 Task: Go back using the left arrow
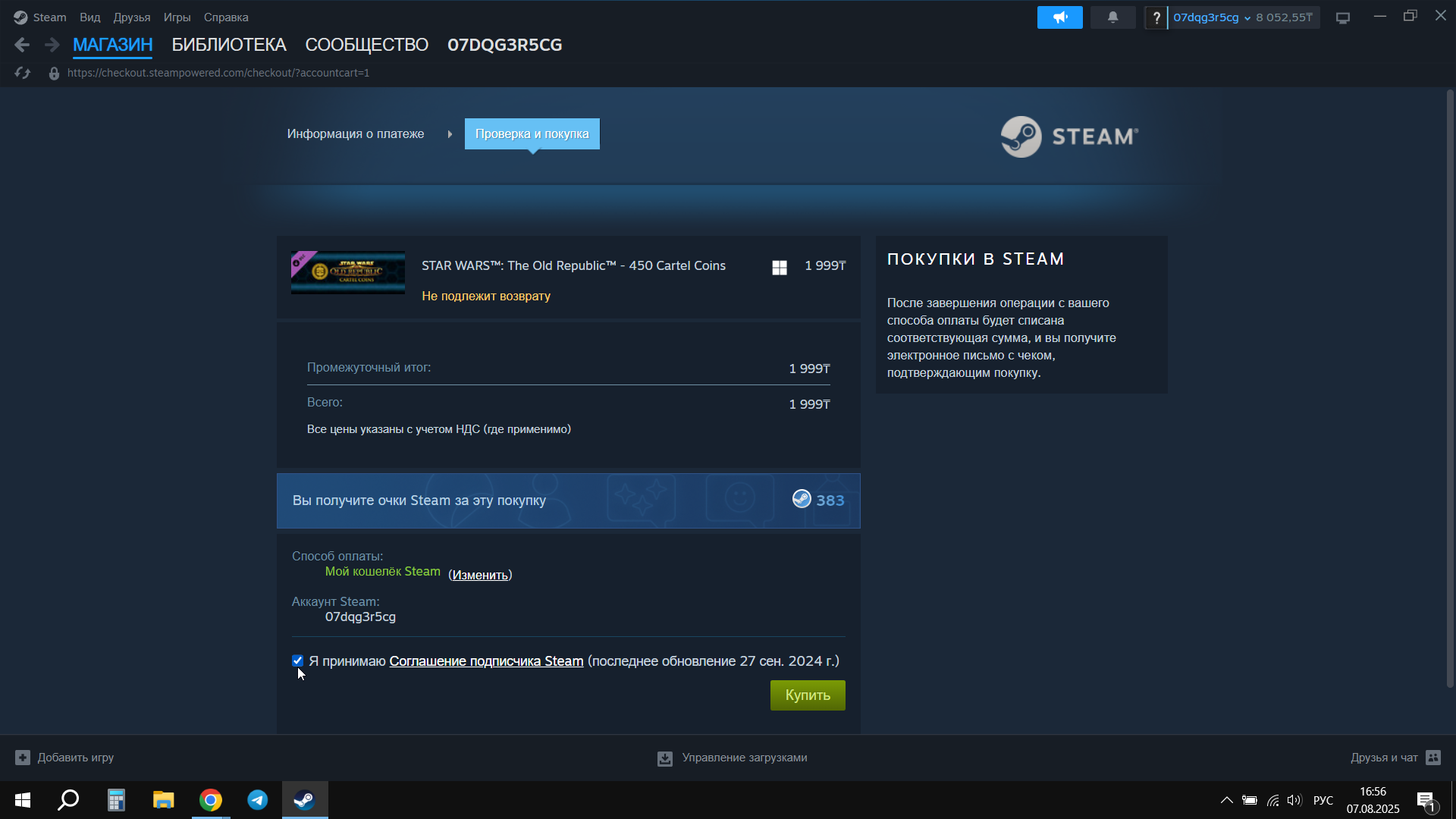point(22,45)
